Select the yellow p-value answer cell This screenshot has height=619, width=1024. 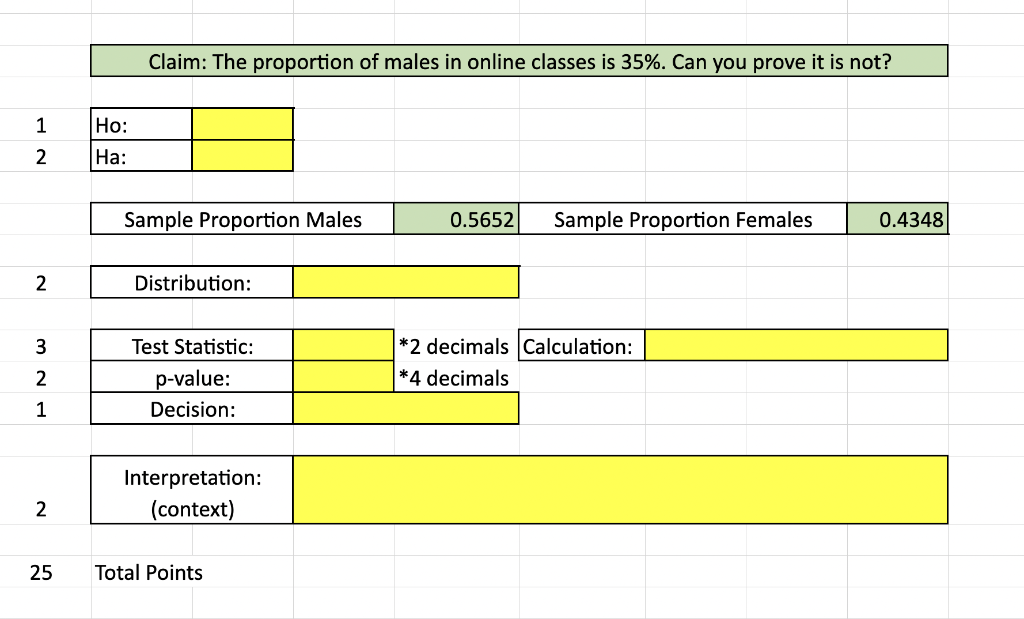[344, 377]
